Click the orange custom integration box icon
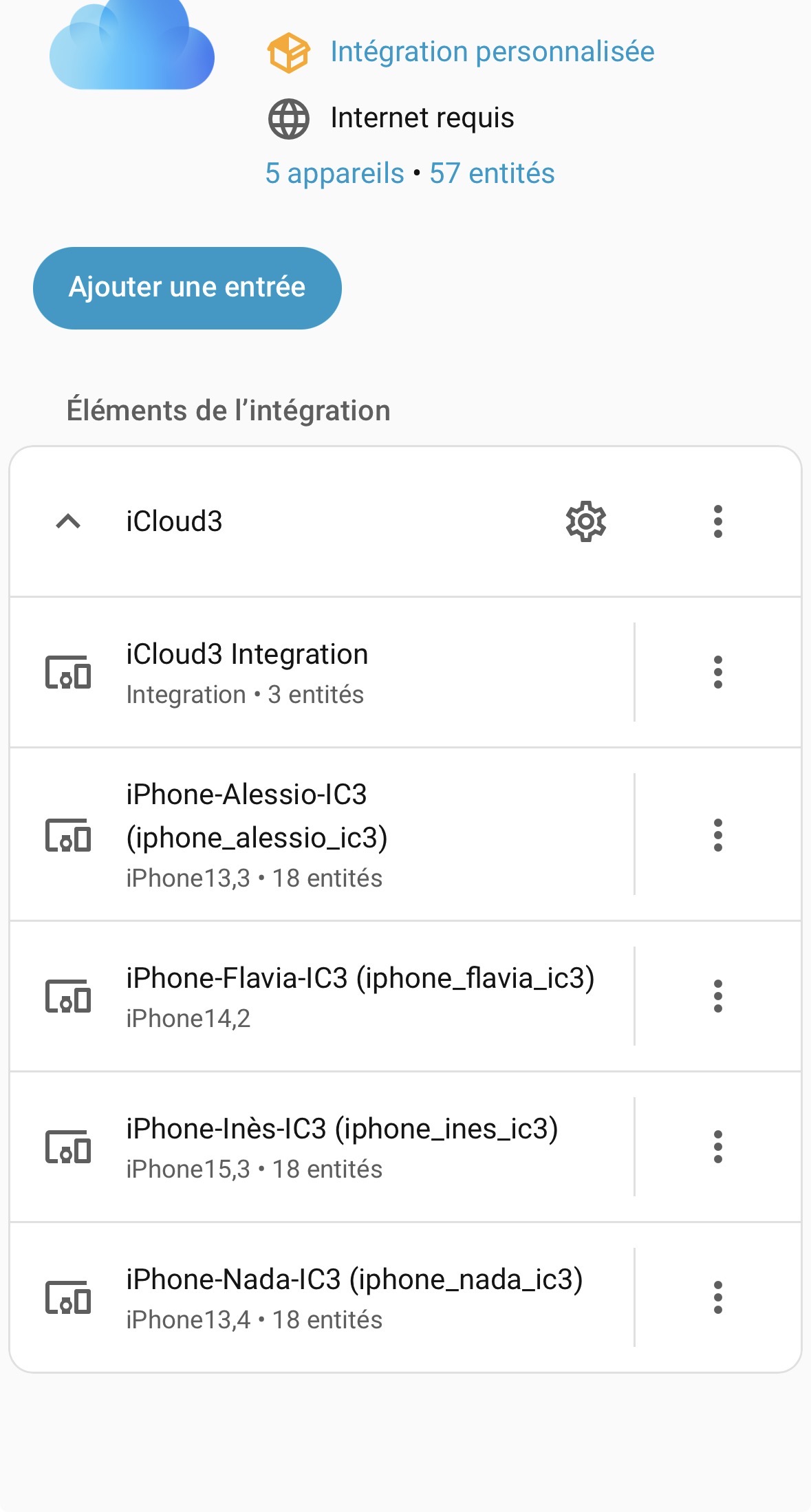The height and width of the screenshot is (1512, 811). coord(288,52)
